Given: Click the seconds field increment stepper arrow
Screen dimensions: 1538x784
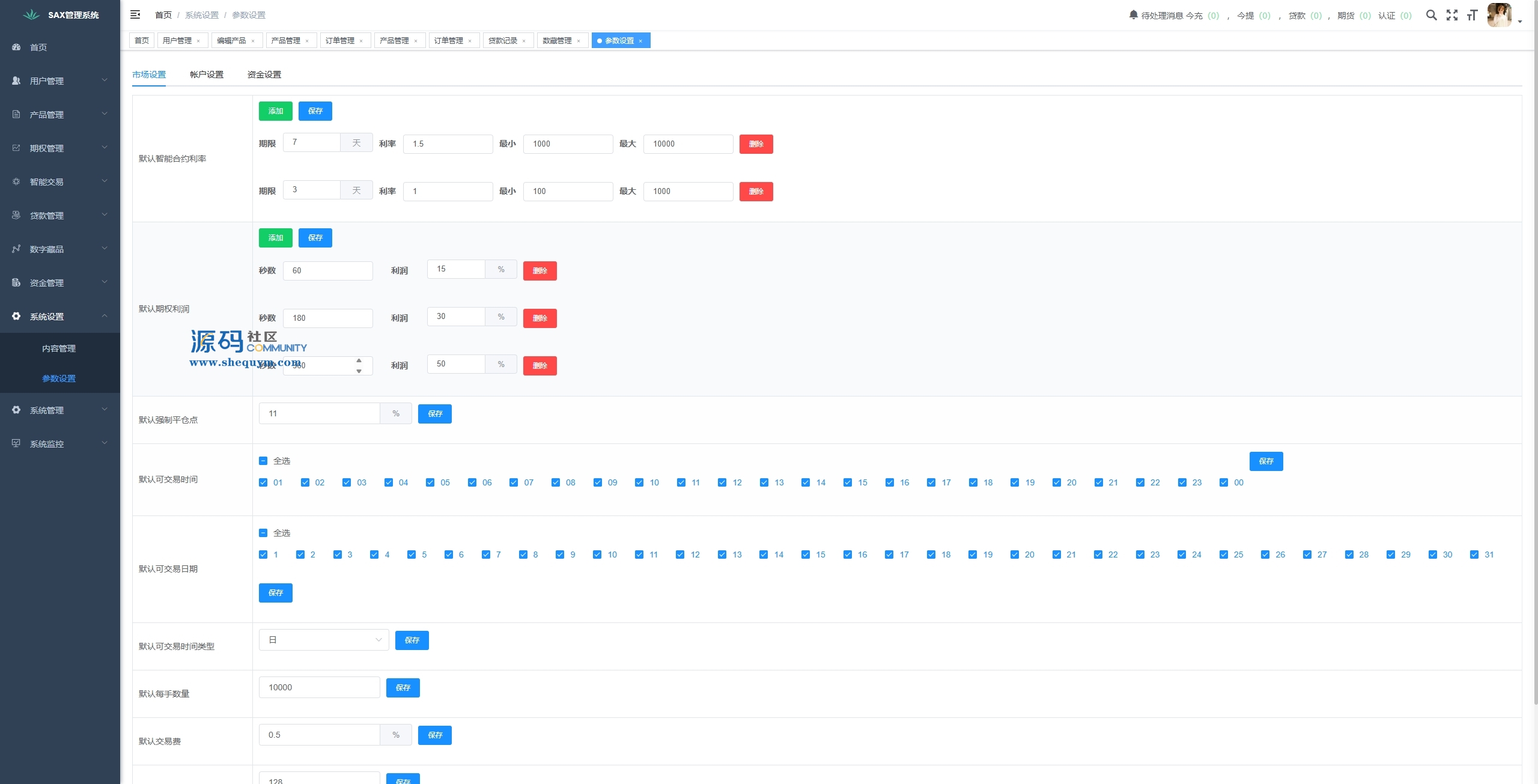Looking at the screenshot, I should click(x=359, y=360).
